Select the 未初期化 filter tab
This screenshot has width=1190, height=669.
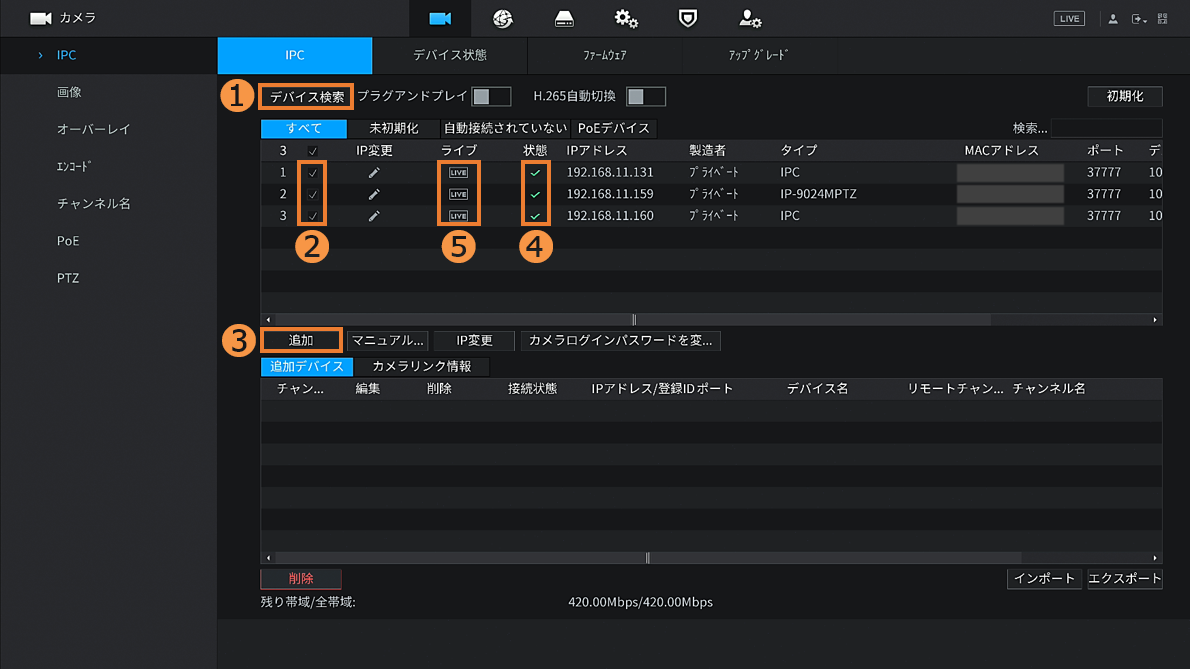point(393,129)
